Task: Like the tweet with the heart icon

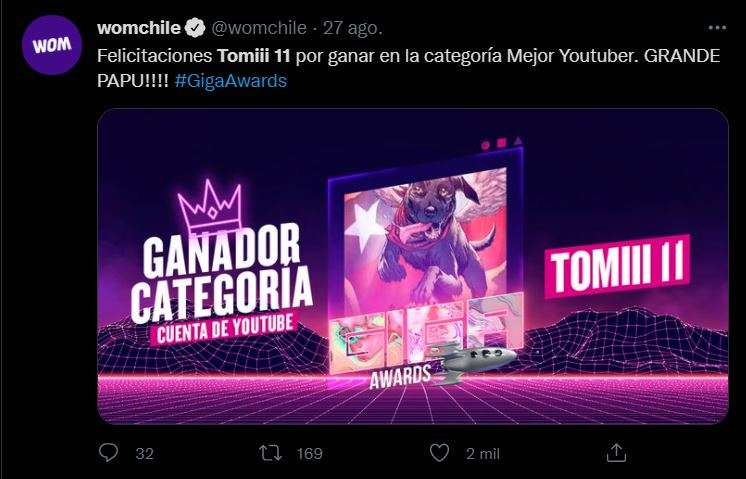Action: pyautogui.click(x=439, y=453)
